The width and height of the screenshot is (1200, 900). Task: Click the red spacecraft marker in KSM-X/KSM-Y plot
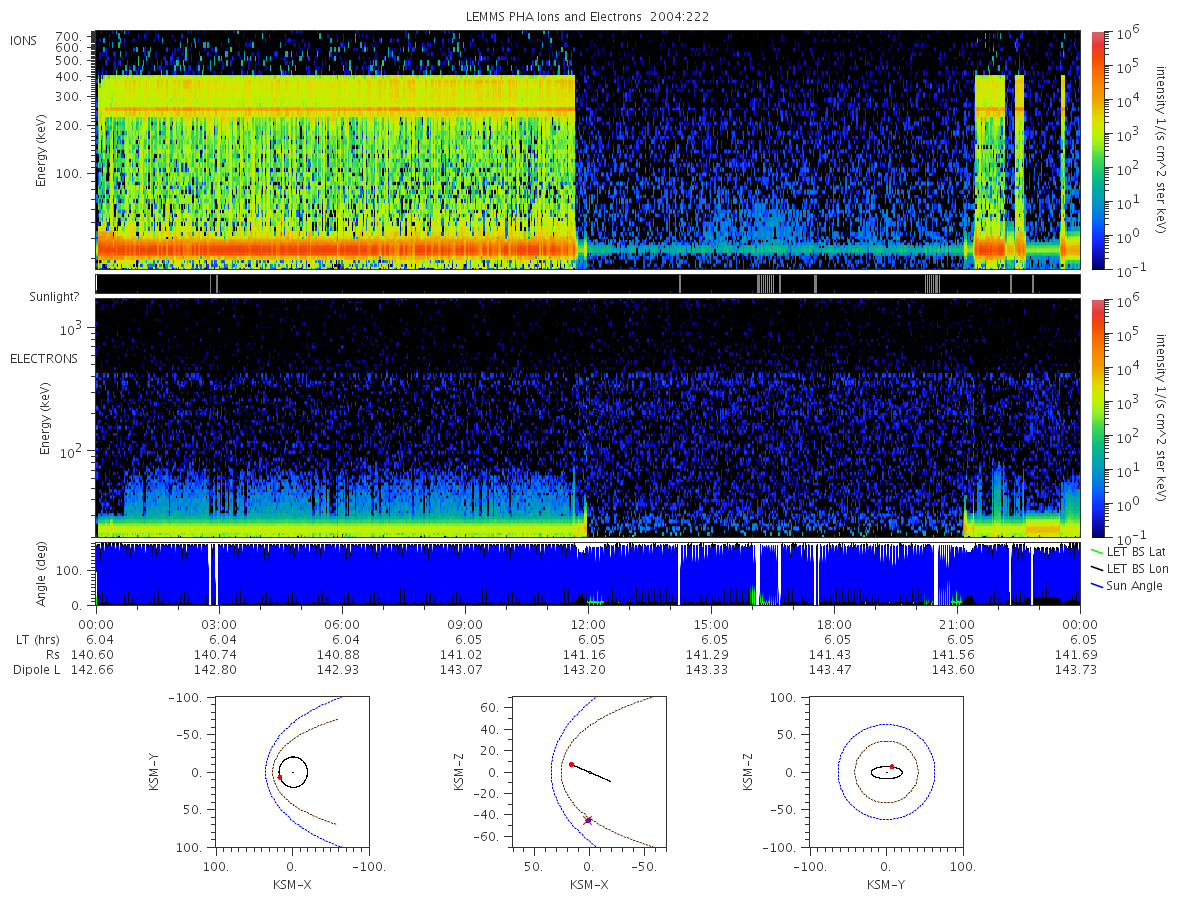pyautogui.click(x=279, y=776)
